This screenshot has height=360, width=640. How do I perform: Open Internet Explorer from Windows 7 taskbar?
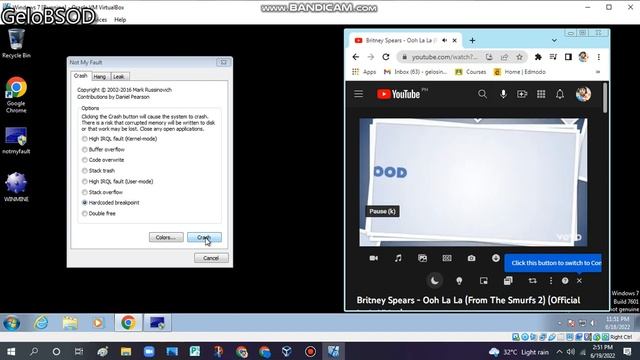[41, 323]
